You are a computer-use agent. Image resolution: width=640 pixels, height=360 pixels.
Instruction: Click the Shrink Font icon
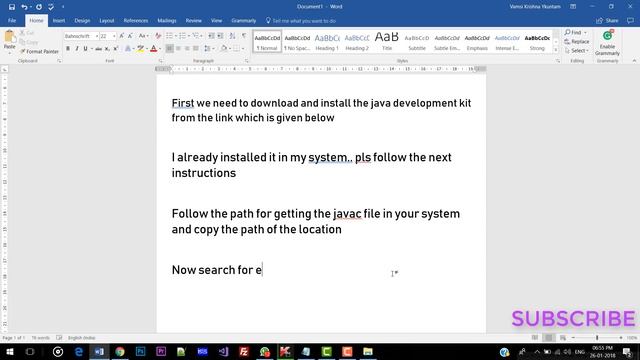tap(130, 36)
